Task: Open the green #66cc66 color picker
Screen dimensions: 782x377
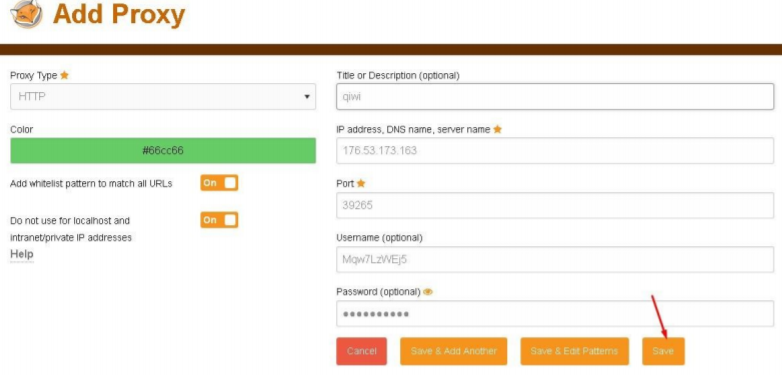Action: coord(163,151)
